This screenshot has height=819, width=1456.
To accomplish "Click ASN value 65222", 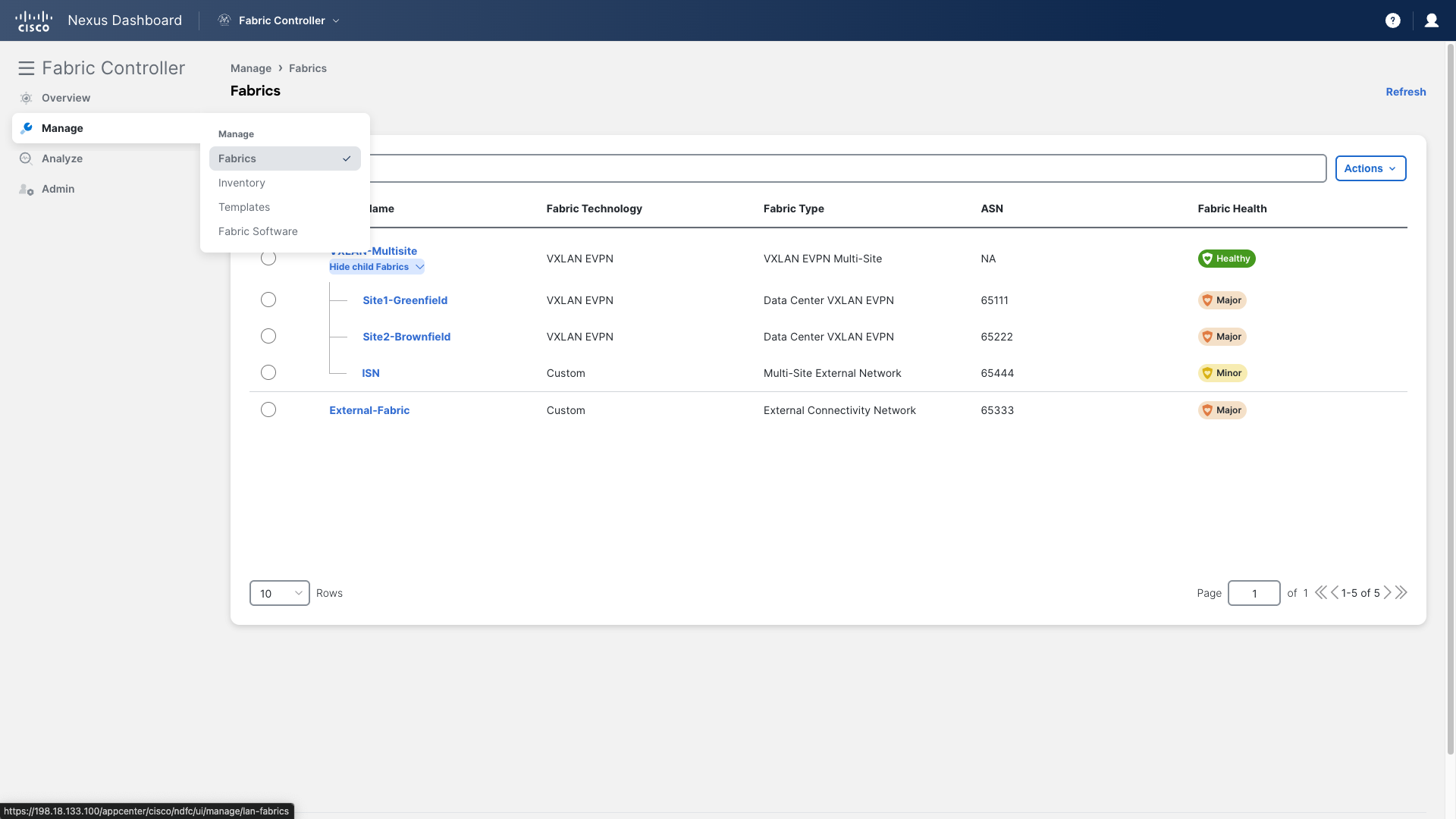I will (x=997, y=337).
